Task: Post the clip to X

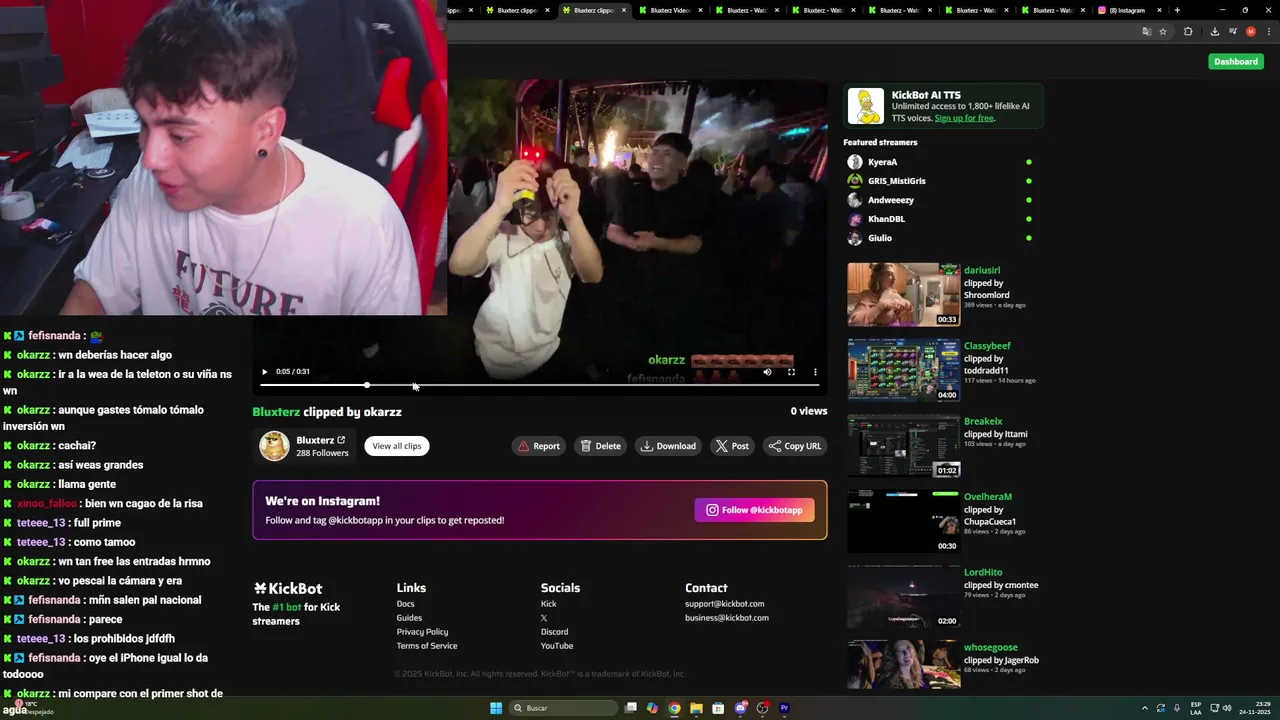Action: pos(732,446)
